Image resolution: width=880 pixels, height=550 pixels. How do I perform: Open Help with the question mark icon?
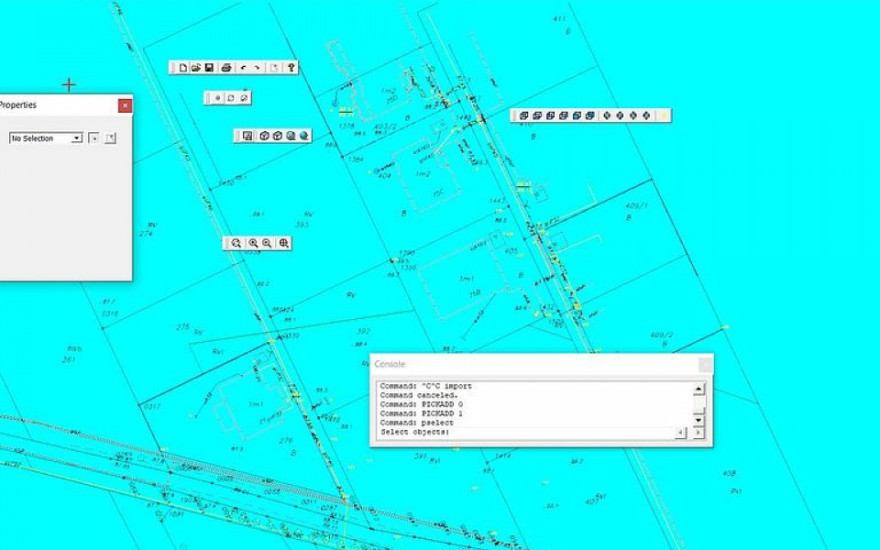click(291, 68)
